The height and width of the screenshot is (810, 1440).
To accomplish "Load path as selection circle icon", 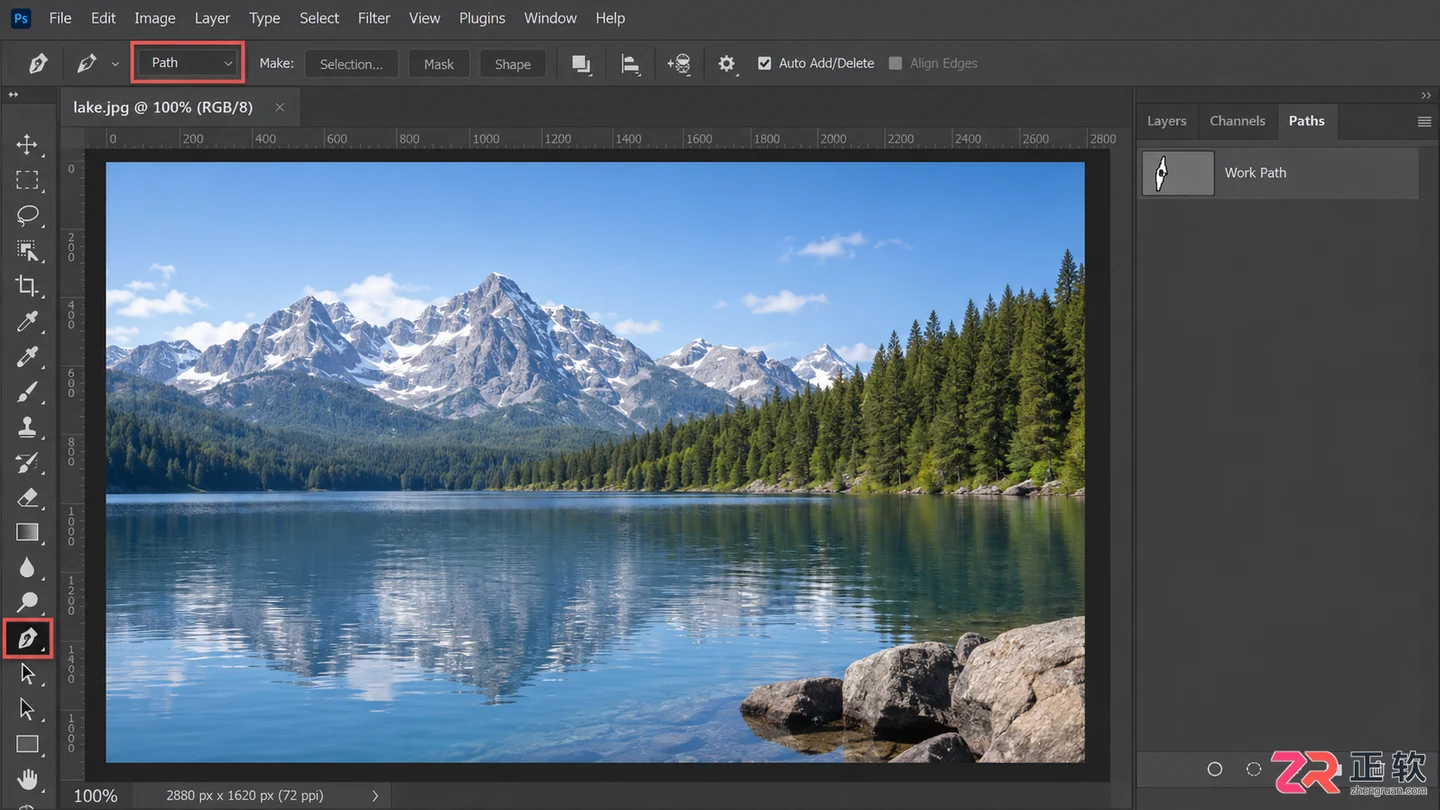I will click(x=1254, y=769).
